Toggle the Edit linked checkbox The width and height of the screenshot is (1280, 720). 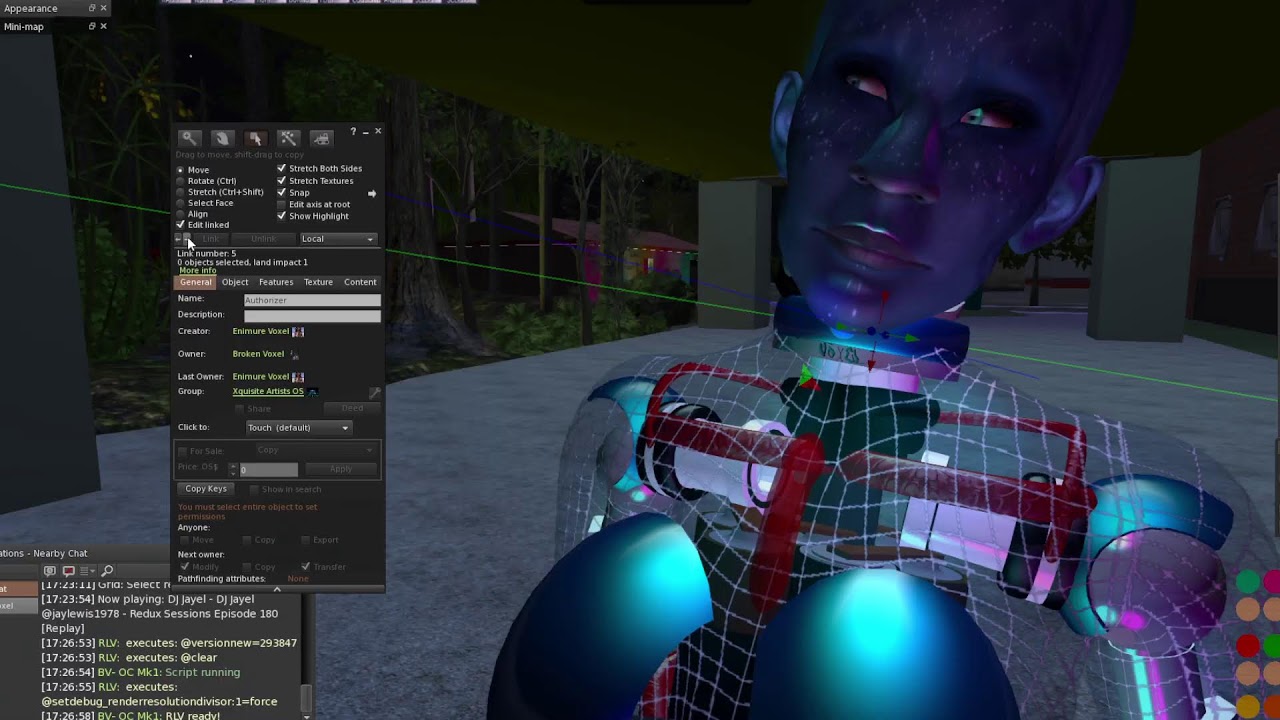181,225
